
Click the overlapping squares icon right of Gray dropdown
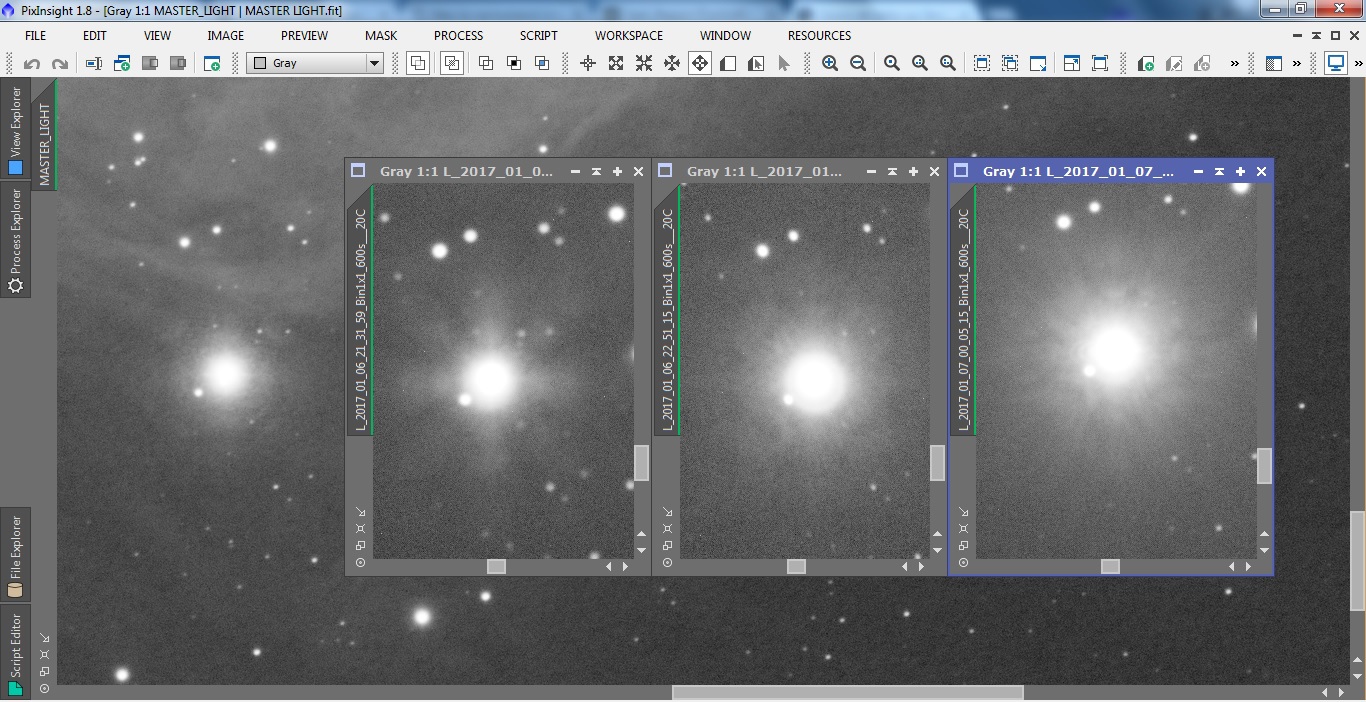(418, 63)
